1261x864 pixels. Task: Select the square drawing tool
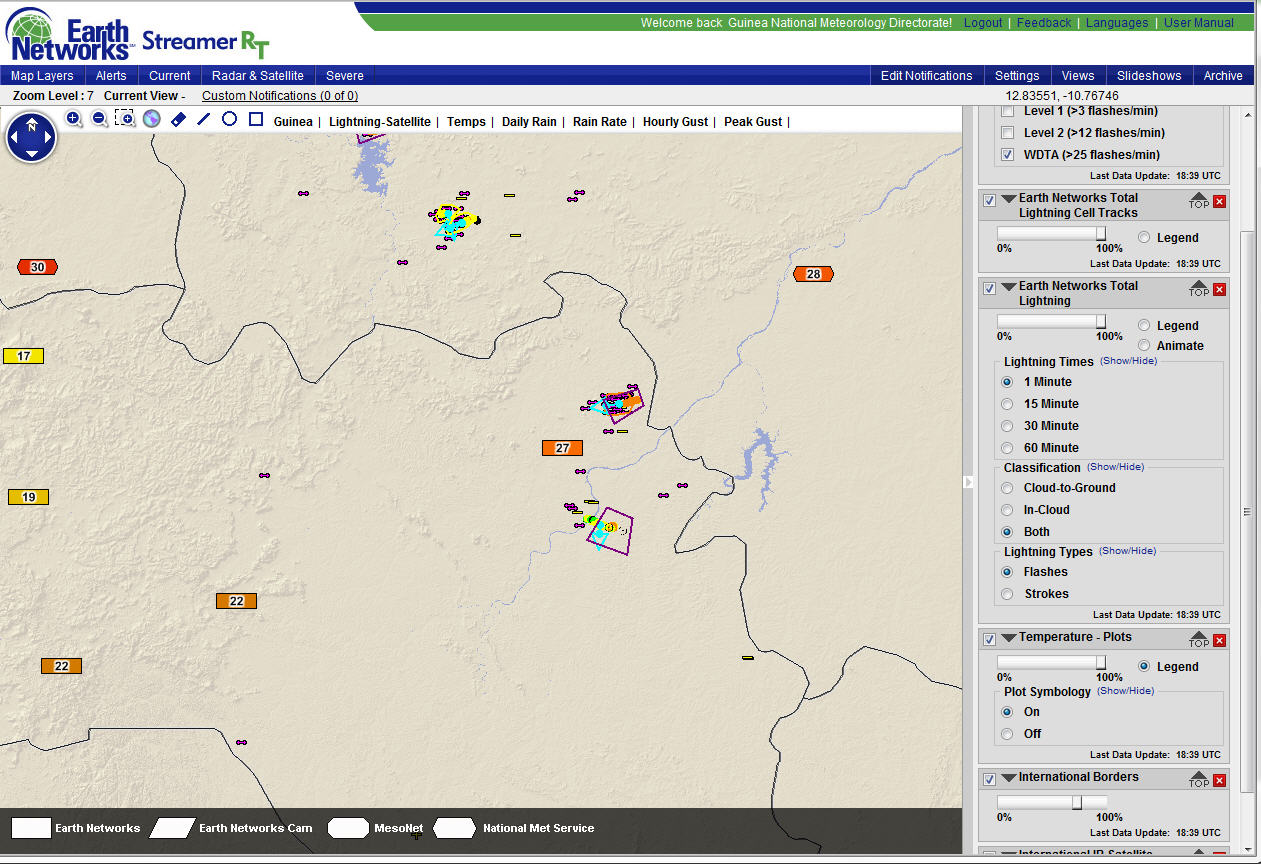pyautogui.click(x=256, y=119)
